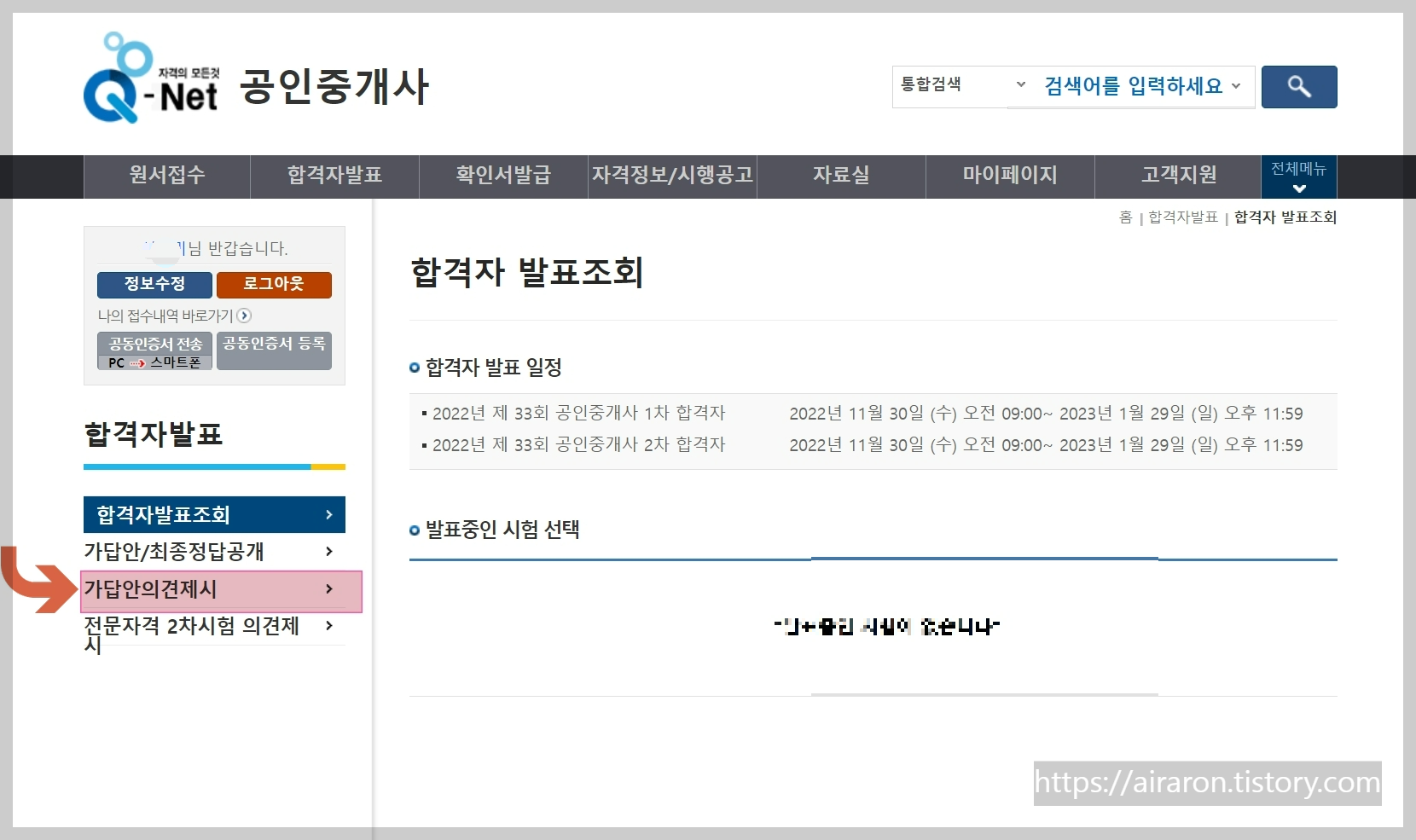Select the 자료실 navigation tab

click(x=841, y=176)
